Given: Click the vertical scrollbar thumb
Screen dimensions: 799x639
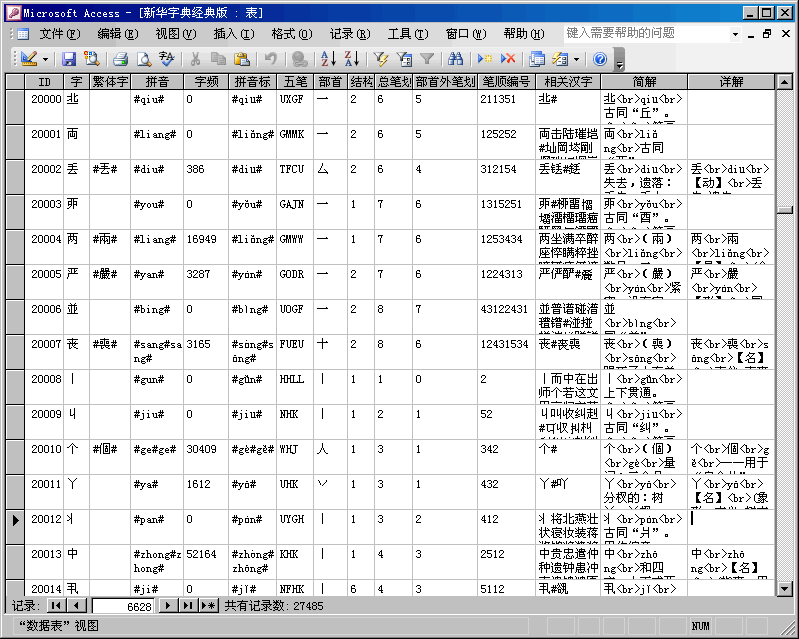Looking at the screenshot, I should [784, 210].
